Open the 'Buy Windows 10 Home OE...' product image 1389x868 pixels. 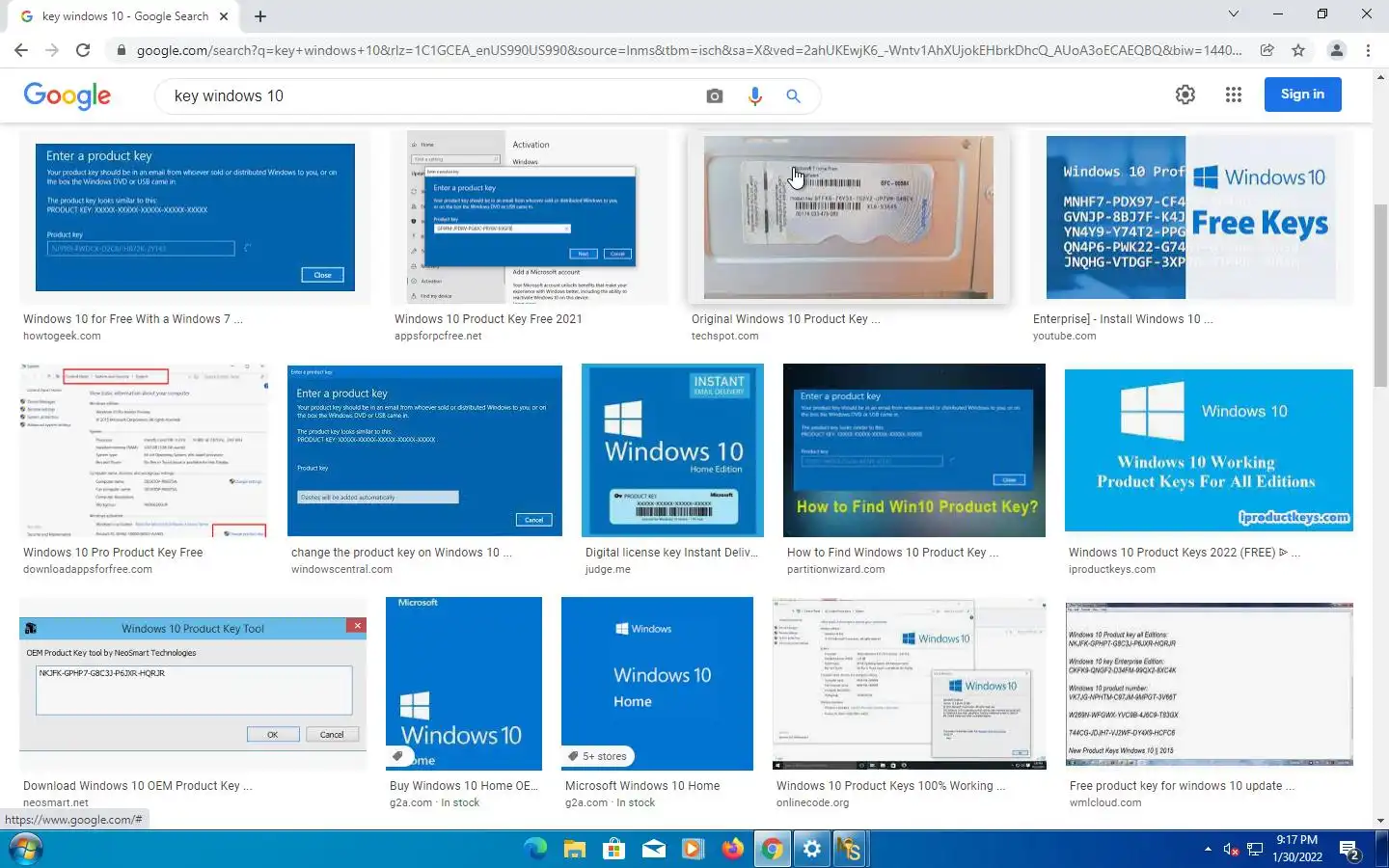(x=464, y=684)
